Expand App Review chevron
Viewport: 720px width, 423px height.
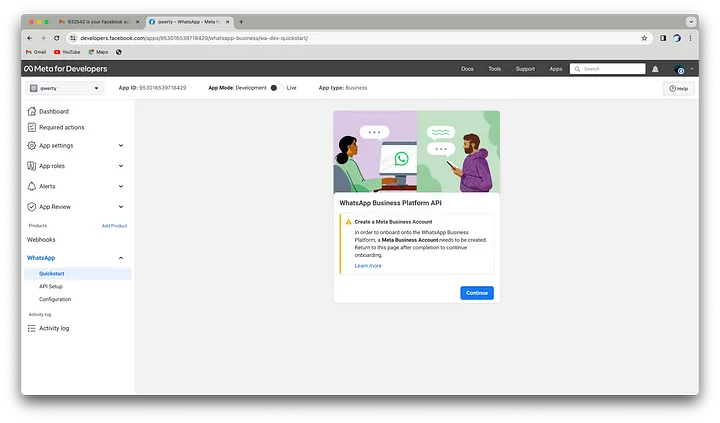(121, 207)
